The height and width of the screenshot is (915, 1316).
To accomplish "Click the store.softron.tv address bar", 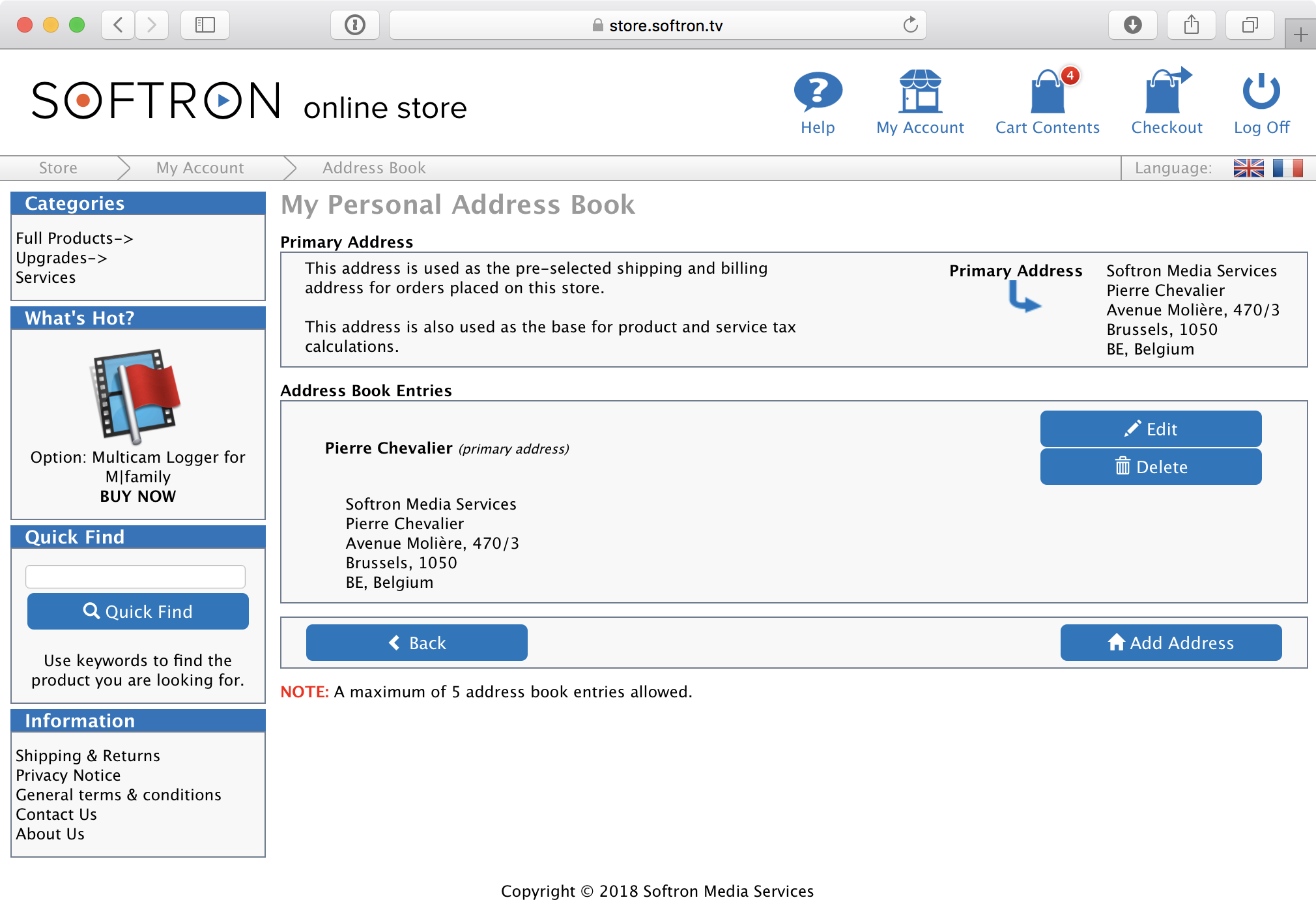I will pyautogui.click(x=658, y=25).
